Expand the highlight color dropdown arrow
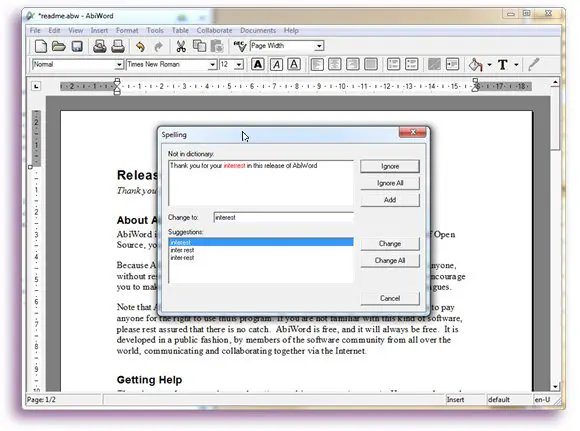This screenshot has width=580, height=431. [489, 65]
